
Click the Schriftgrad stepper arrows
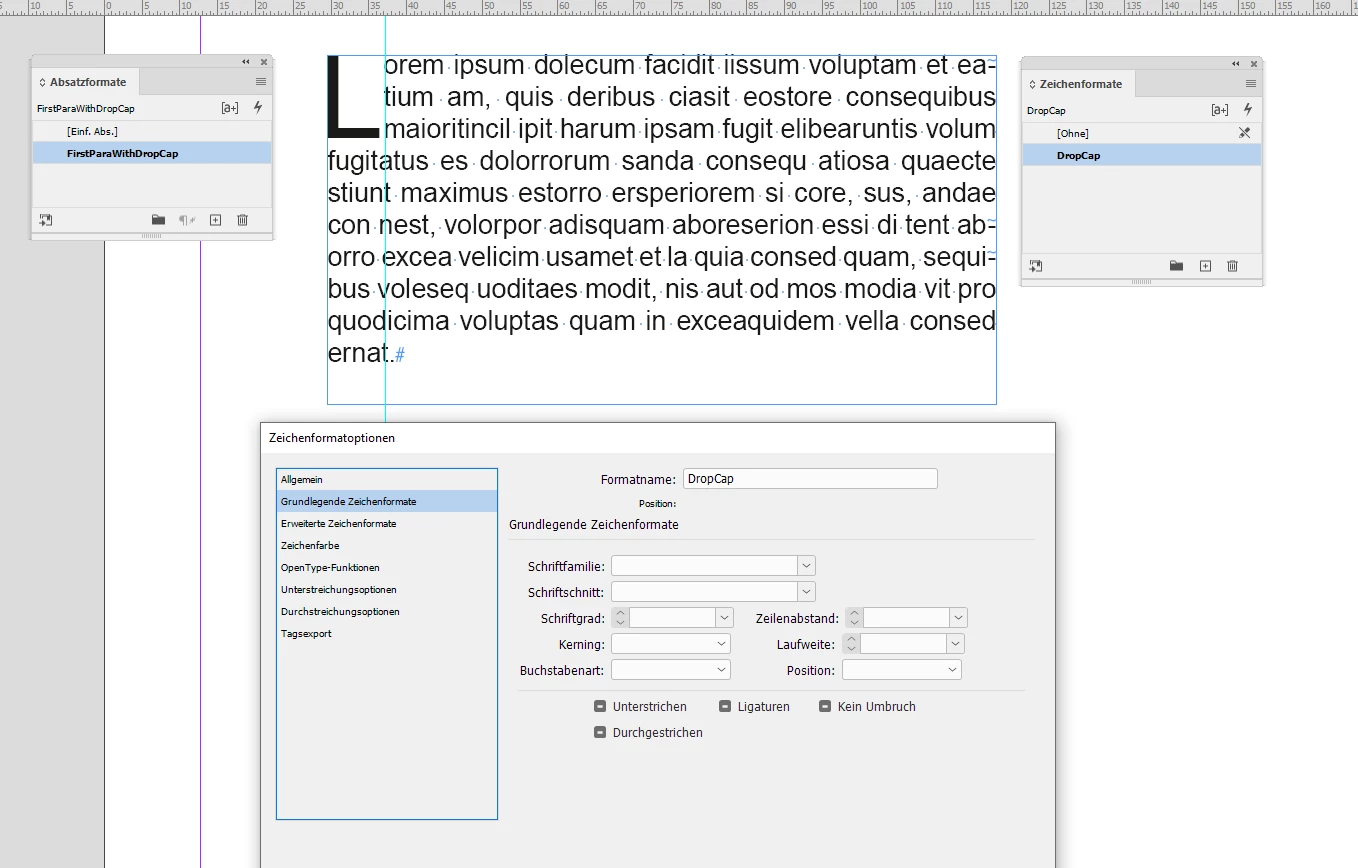click(620, 618)
